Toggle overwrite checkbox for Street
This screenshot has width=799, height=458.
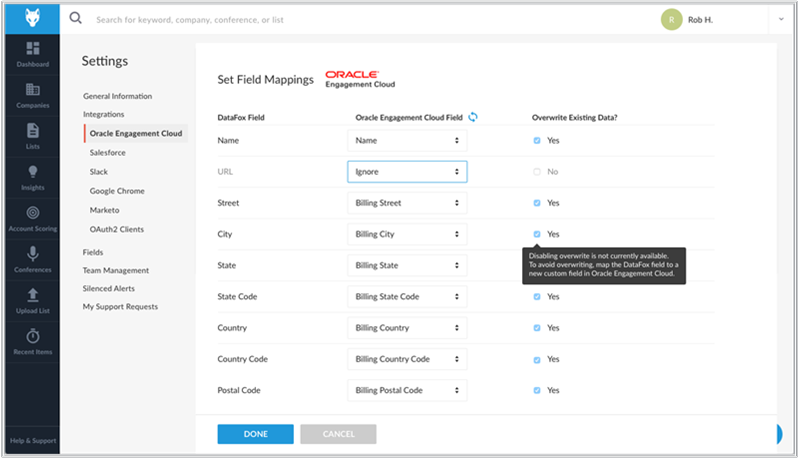coord(537,203)
